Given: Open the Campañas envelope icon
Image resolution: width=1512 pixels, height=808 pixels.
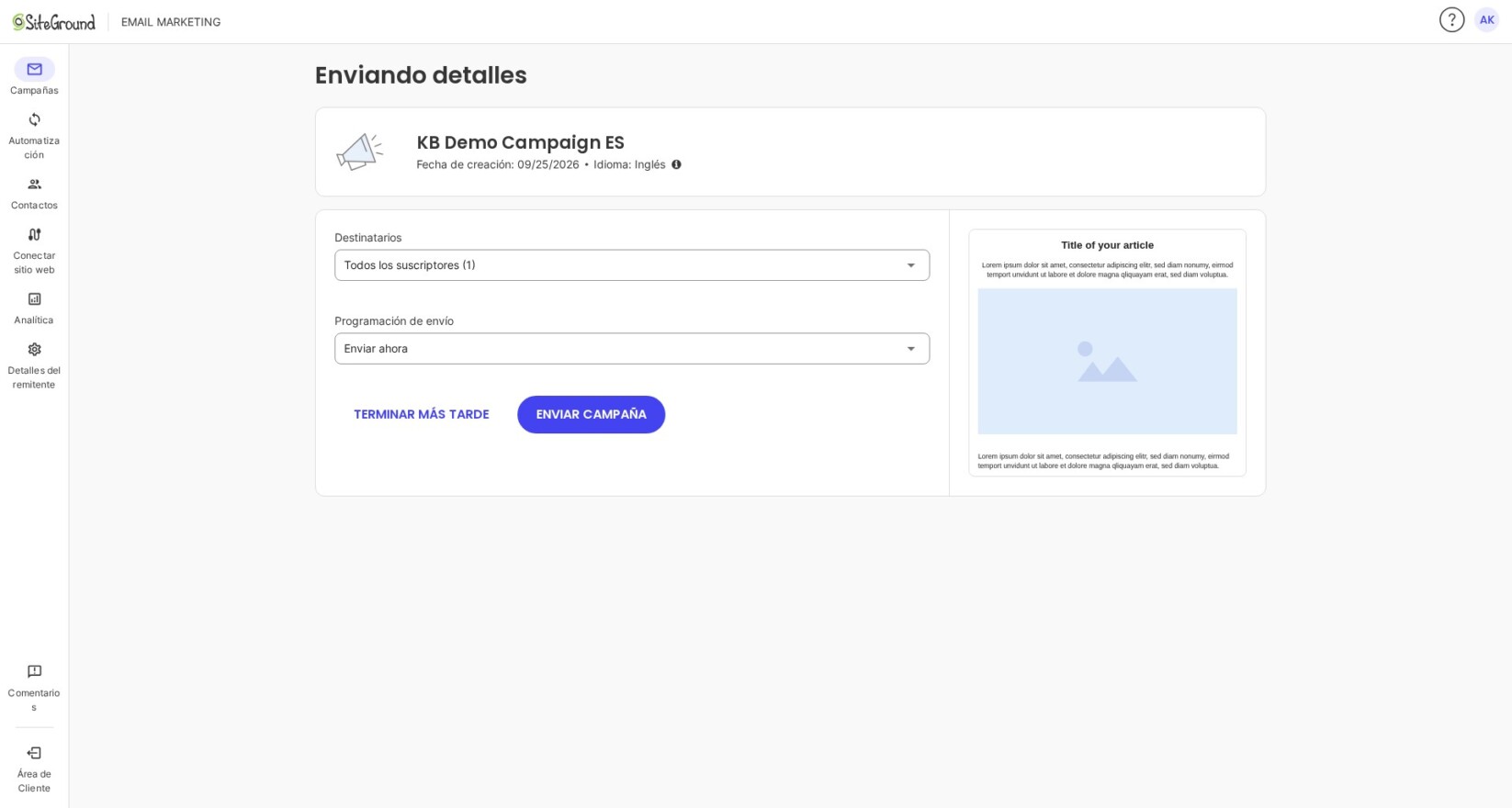Looking at the screenshot, I should [x=34, y=69].
